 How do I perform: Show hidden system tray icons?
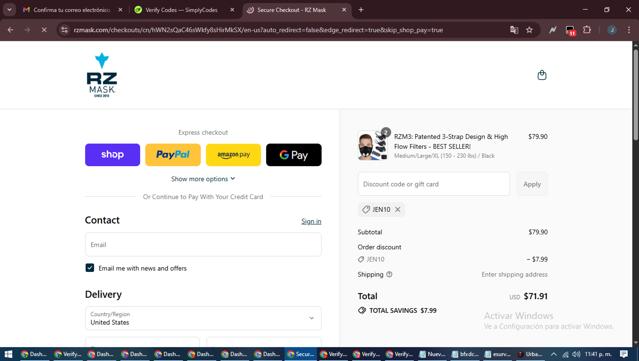coord(553,354)
